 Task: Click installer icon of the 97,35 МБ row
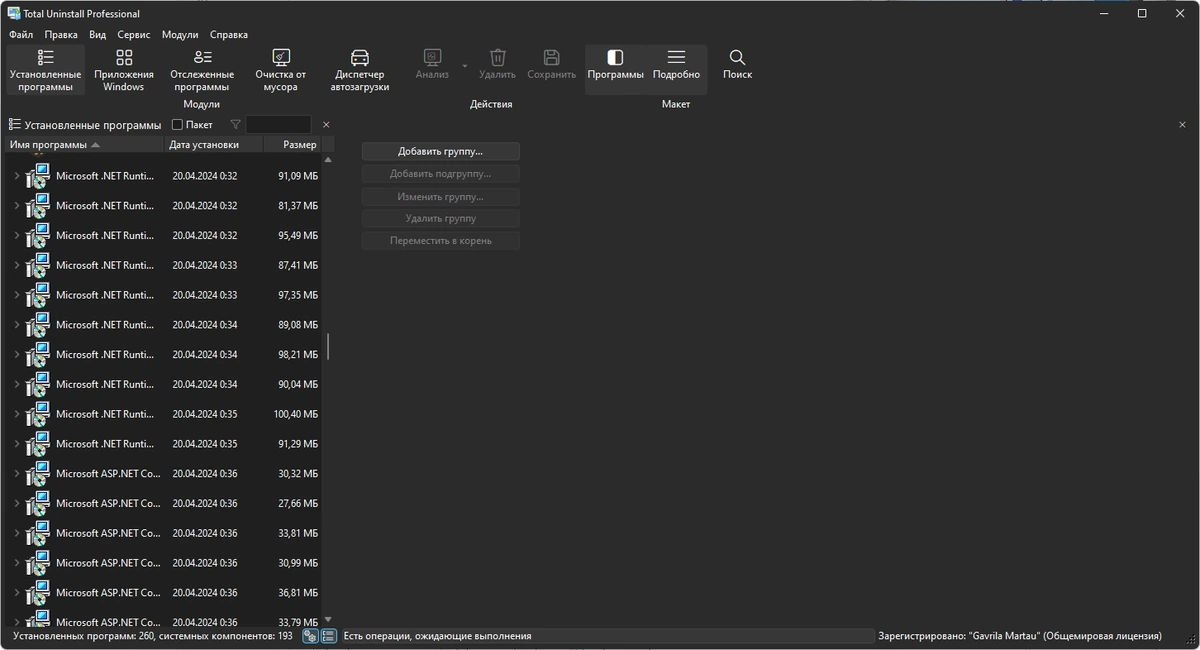[x=38, y=295]
